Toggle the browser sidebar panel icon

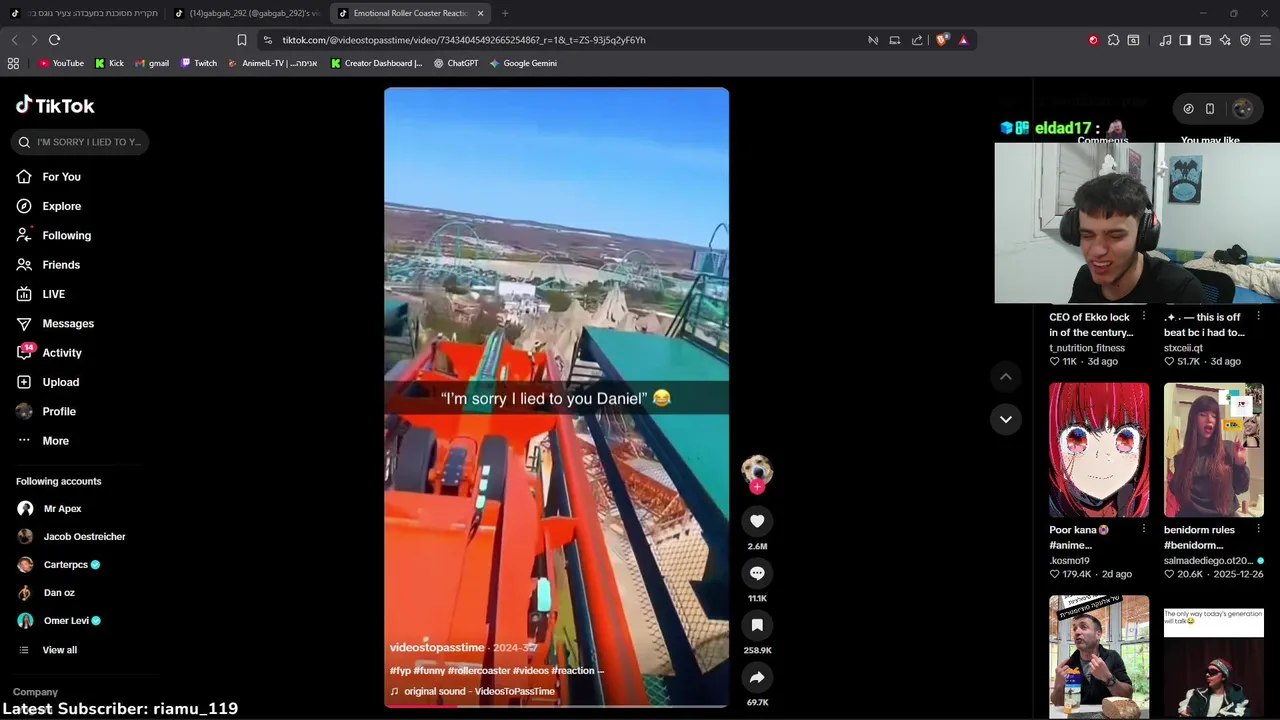coord(1185,40)
